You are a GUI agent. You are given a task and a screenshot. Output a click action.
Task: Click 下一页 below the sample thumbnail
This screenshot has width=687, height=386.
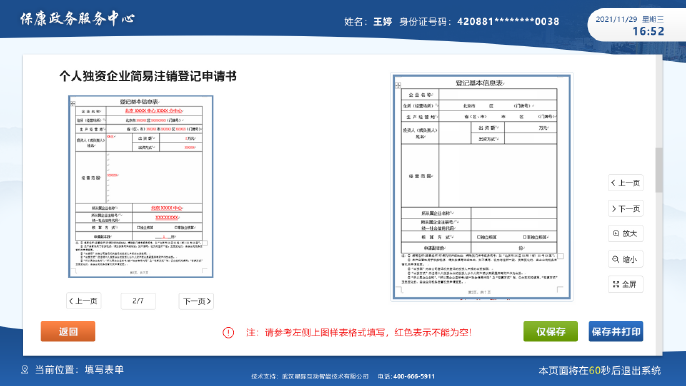(x=196, y=301)
